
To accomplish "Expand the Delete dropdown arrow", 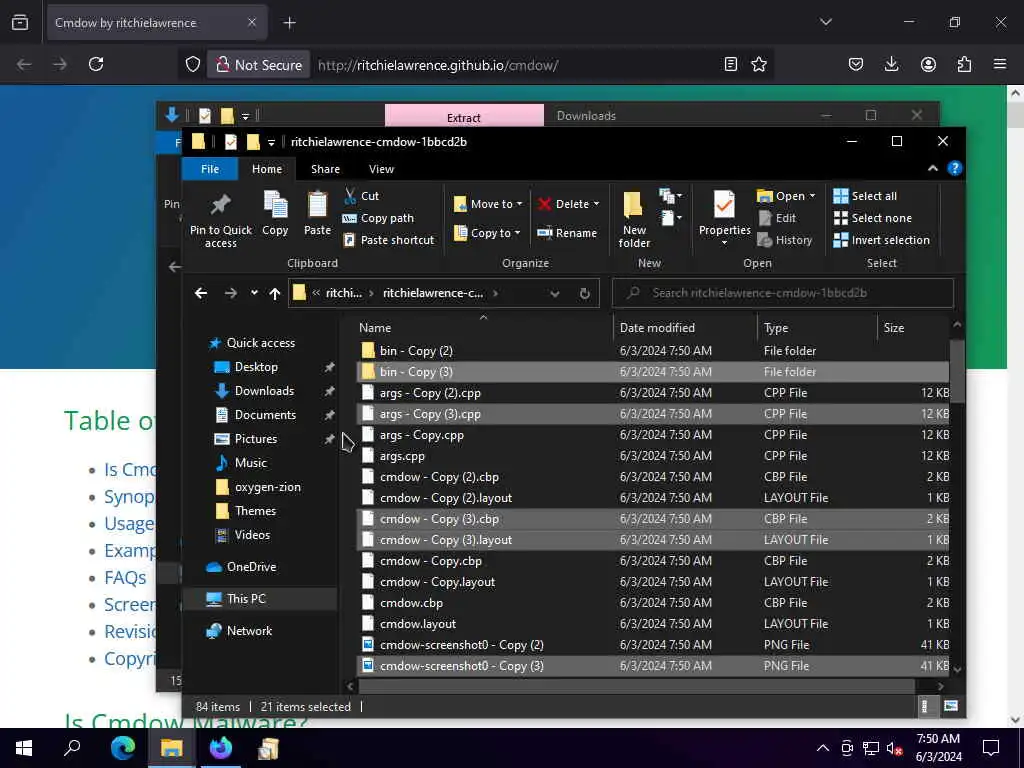I will [596, 204].
